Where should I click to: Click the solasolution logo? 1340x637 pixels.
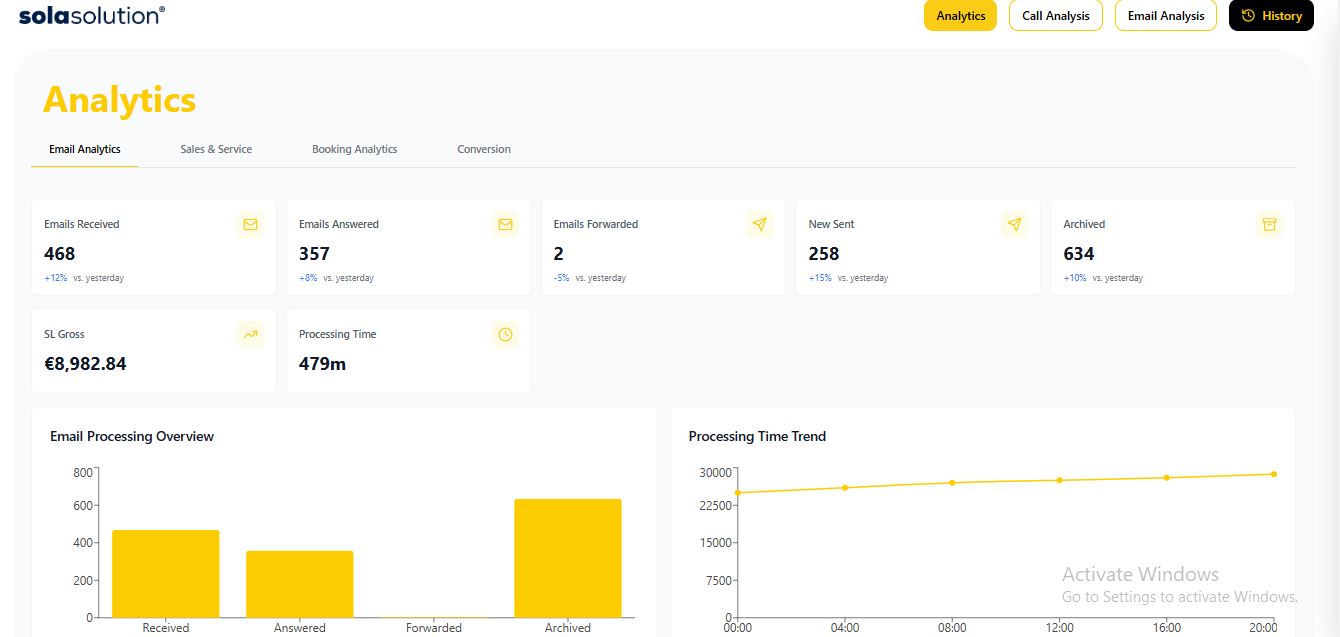pyautogui.click(x=92, y=15)
